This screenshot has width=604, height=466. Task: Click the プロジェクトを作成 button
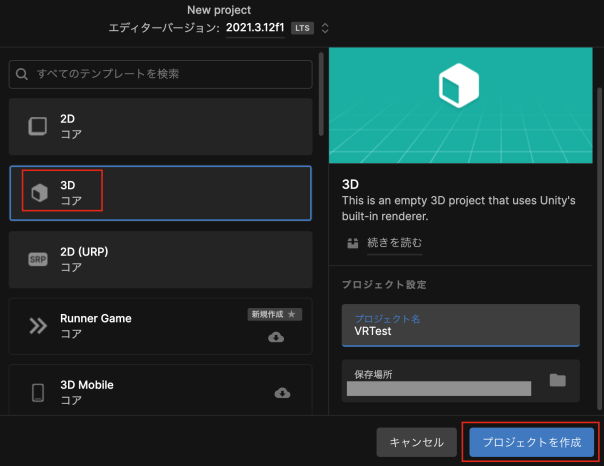pos(532,442)
